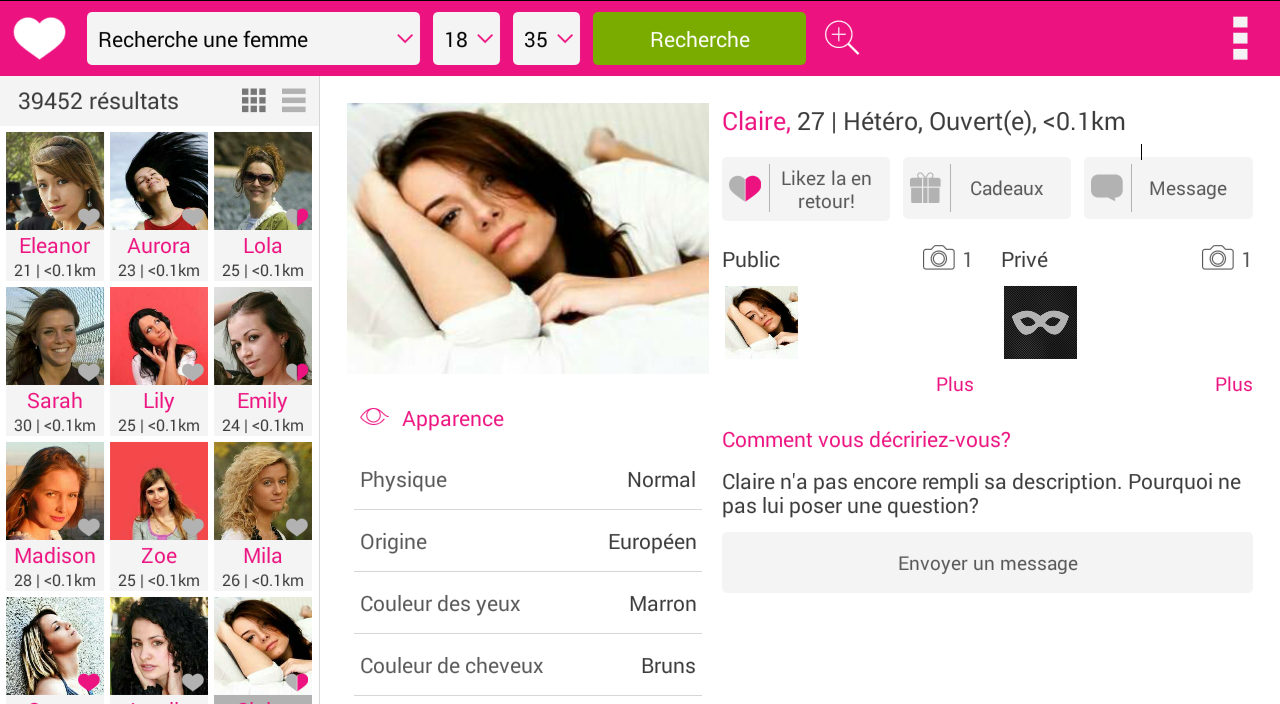This screenshot has height=704, width=1280.
Task: Switch results to list view
Action: pyautogui.click(x=294, y=100)
